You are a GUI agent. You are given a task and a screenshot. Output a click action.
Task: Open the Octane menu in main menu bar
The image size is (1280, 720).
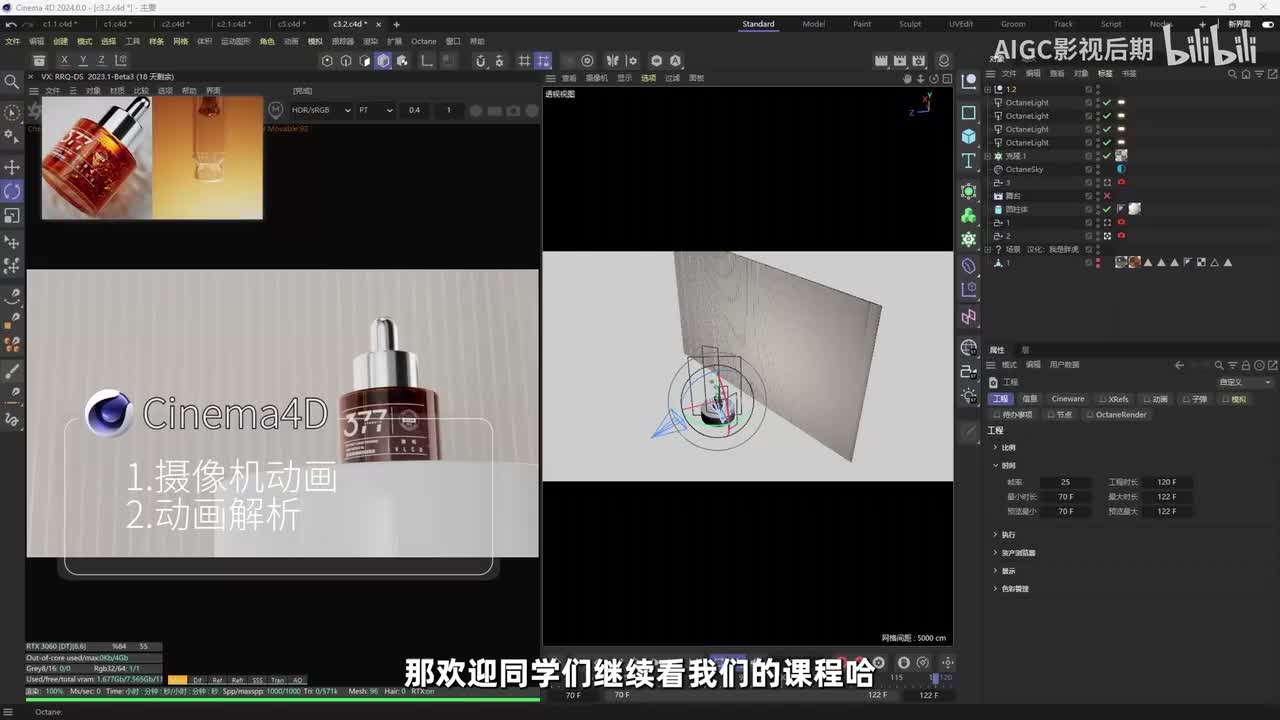424,42
